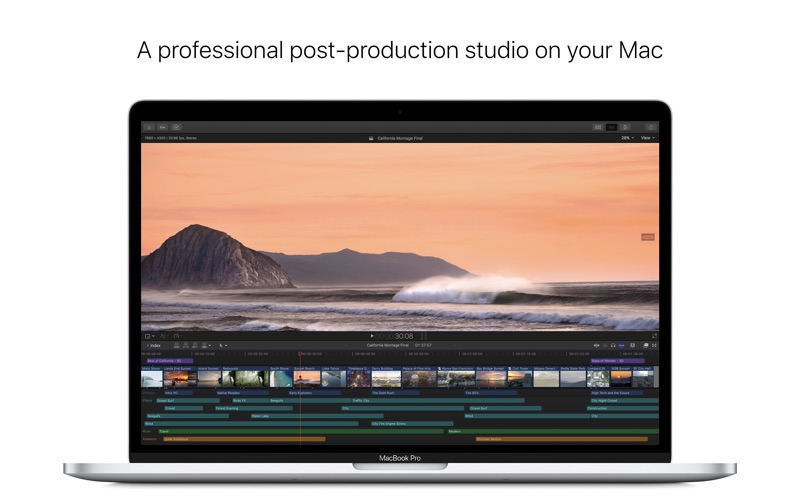Select the Trim tool under viewer
Viewport: 800px width, 500px height.
163,336
